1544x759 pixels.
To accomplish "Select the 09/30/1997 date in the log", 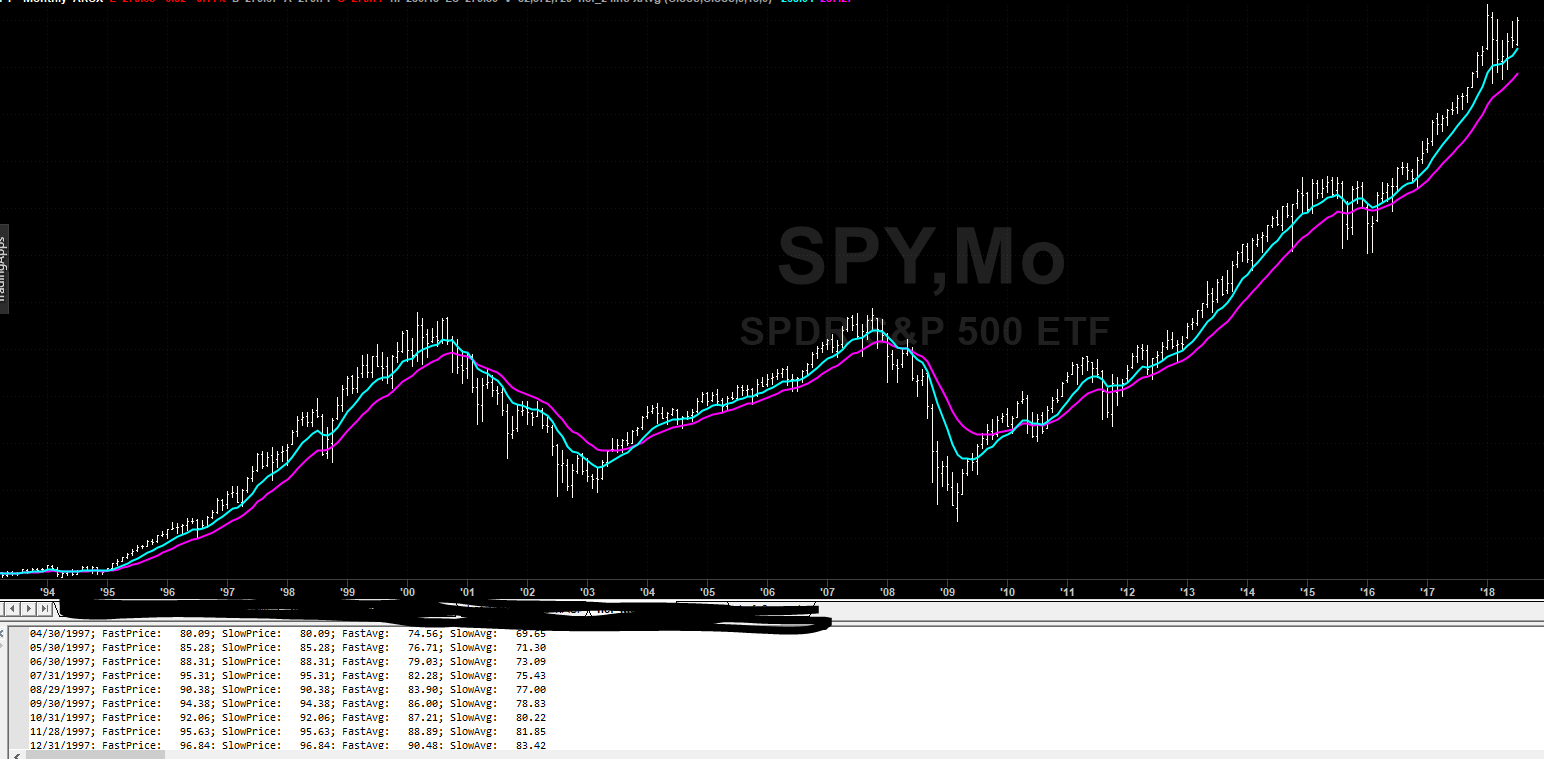I will 62,703.
